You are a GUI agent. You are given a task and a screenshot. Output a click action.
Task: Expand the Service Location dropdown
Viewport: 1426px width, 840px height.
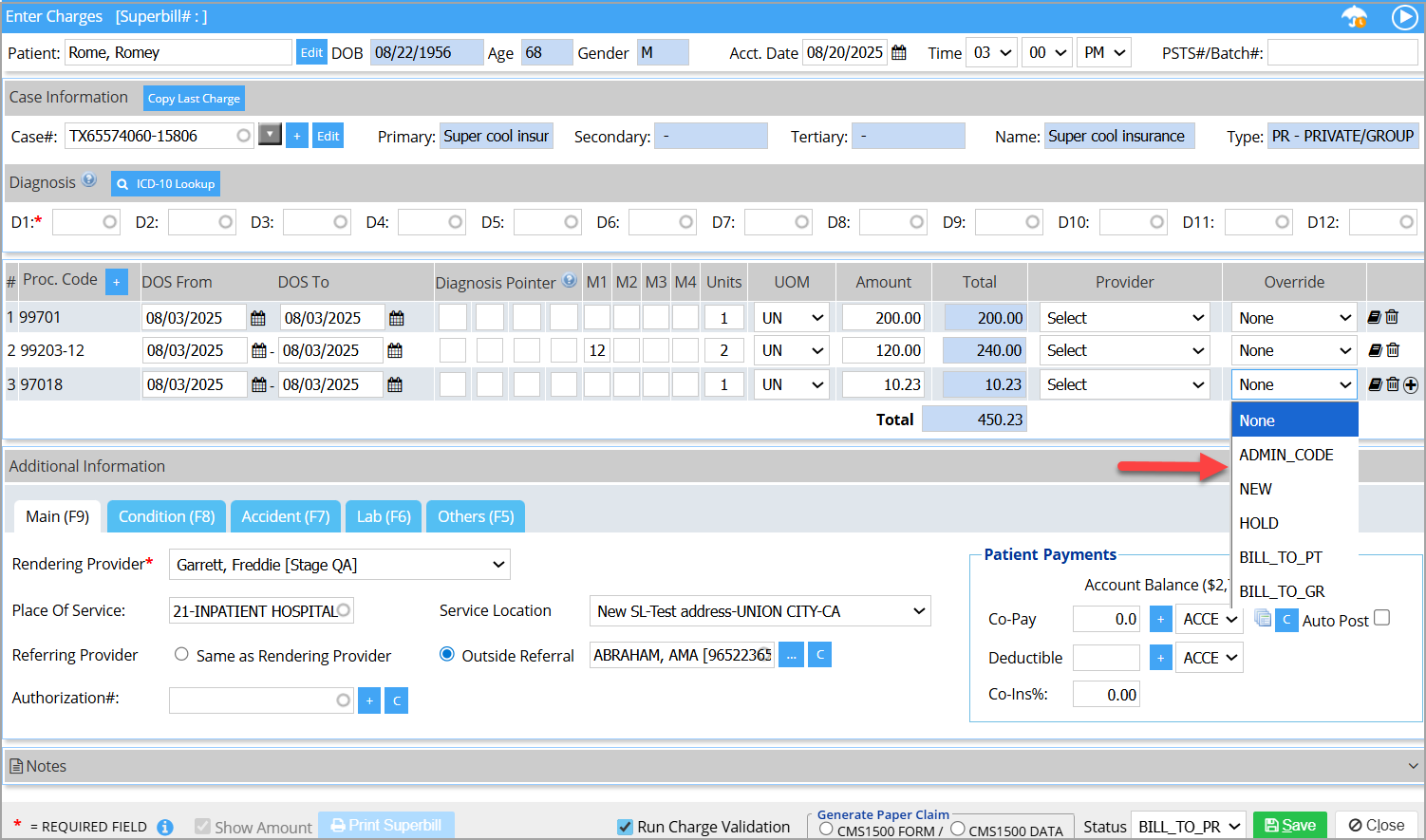point(760,611)
